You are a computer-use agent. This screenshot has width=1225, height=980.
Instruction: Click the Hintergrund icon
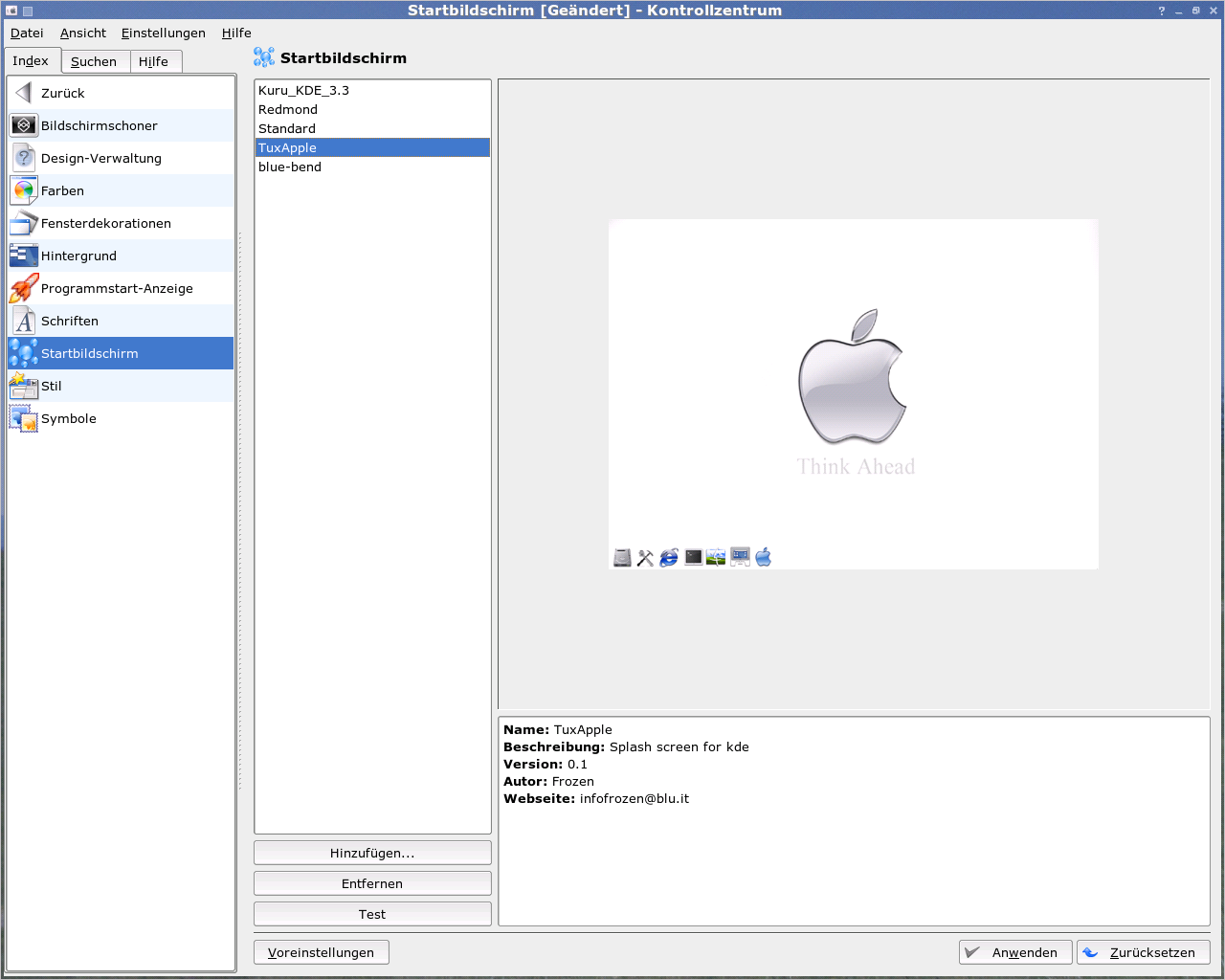24,256
